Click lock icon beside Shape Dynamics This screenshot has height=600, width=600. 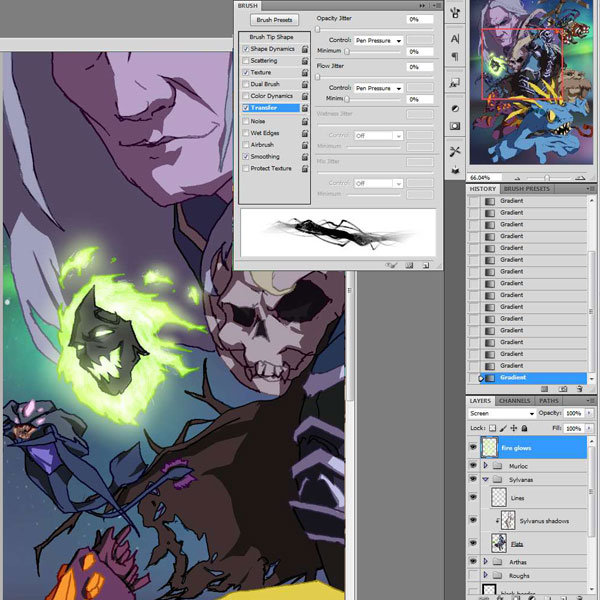coord(305,49)
